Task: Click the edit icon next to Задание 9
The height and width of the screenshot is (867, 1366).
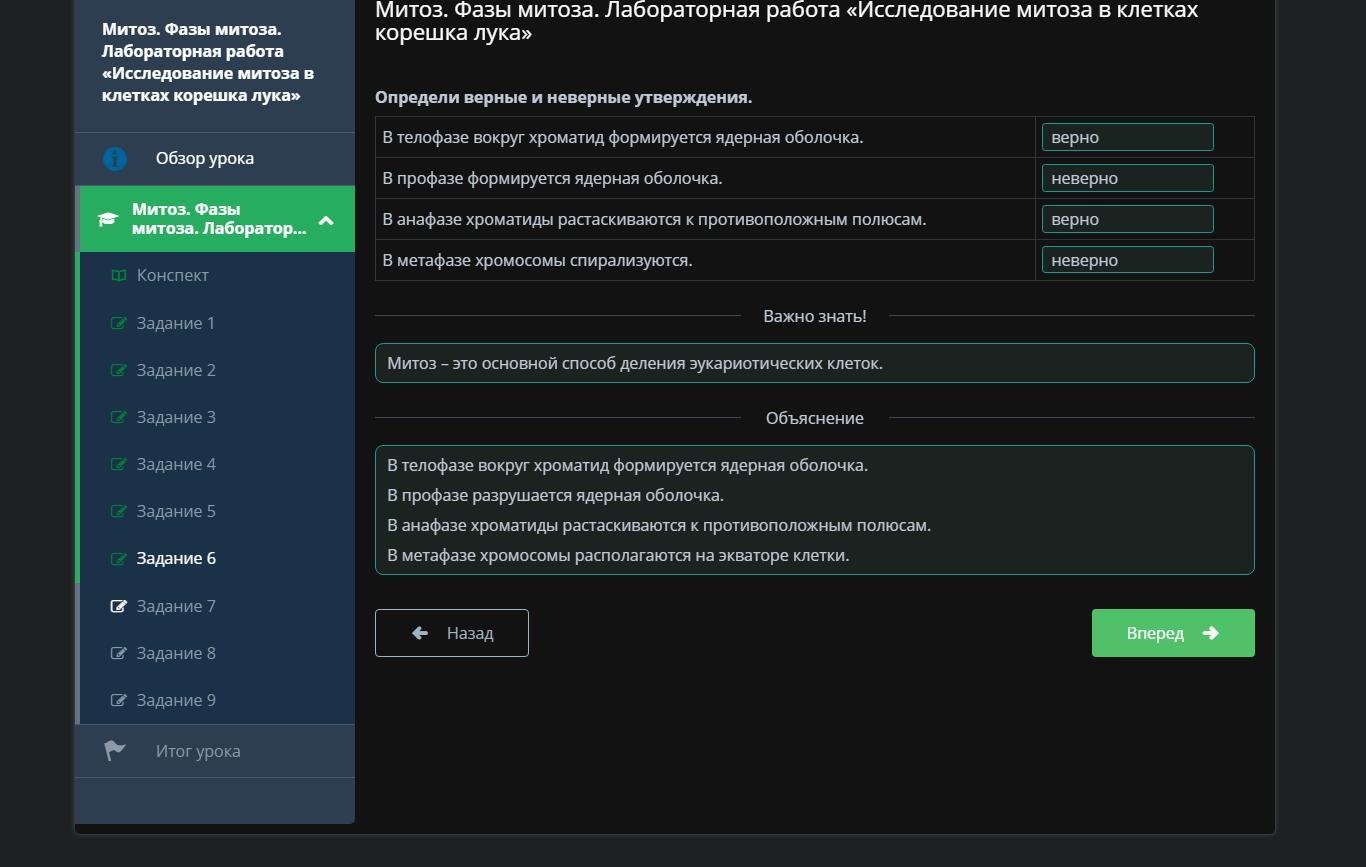Action: [119, 700]
